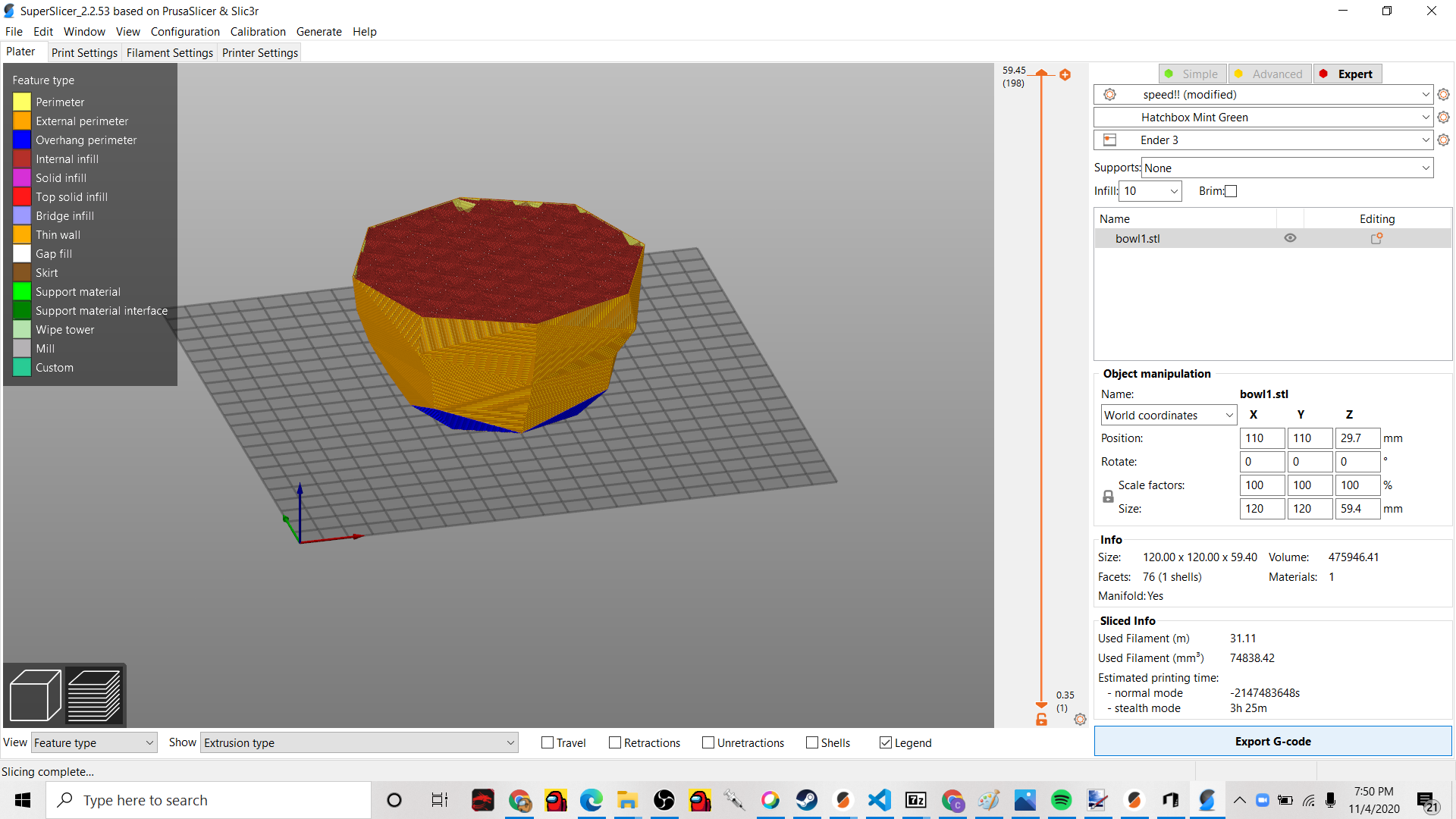Switch to the 3D editor view

[35, 694]
